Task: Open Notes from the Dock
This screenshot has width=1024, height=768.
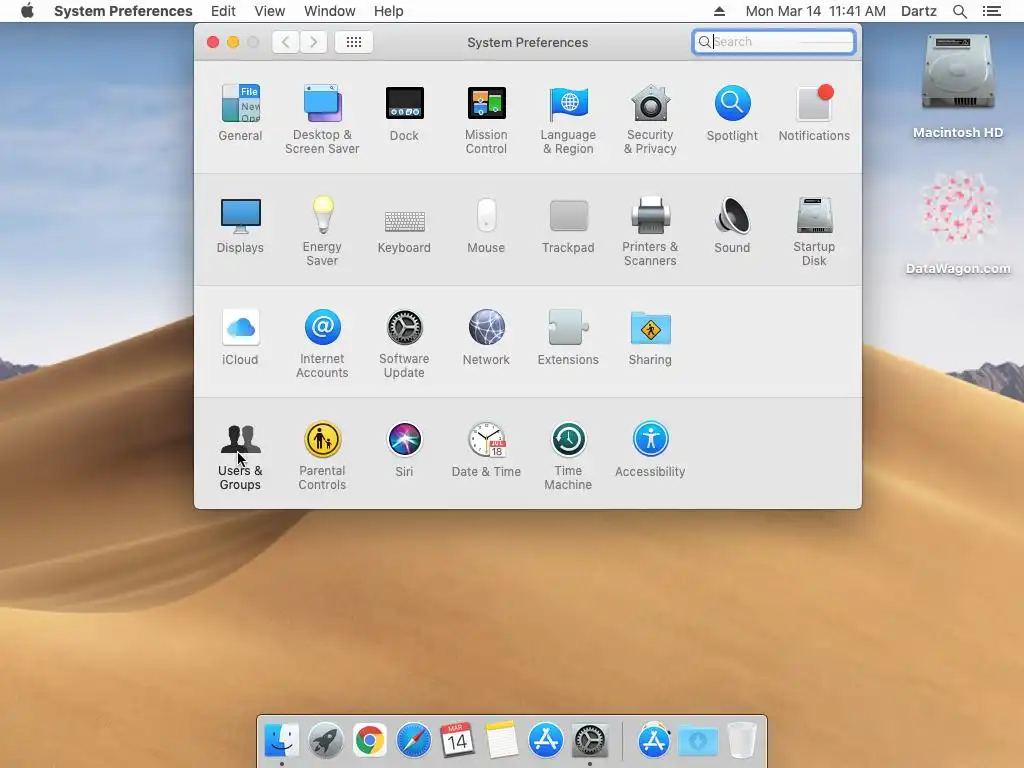Action: [502, 741]
